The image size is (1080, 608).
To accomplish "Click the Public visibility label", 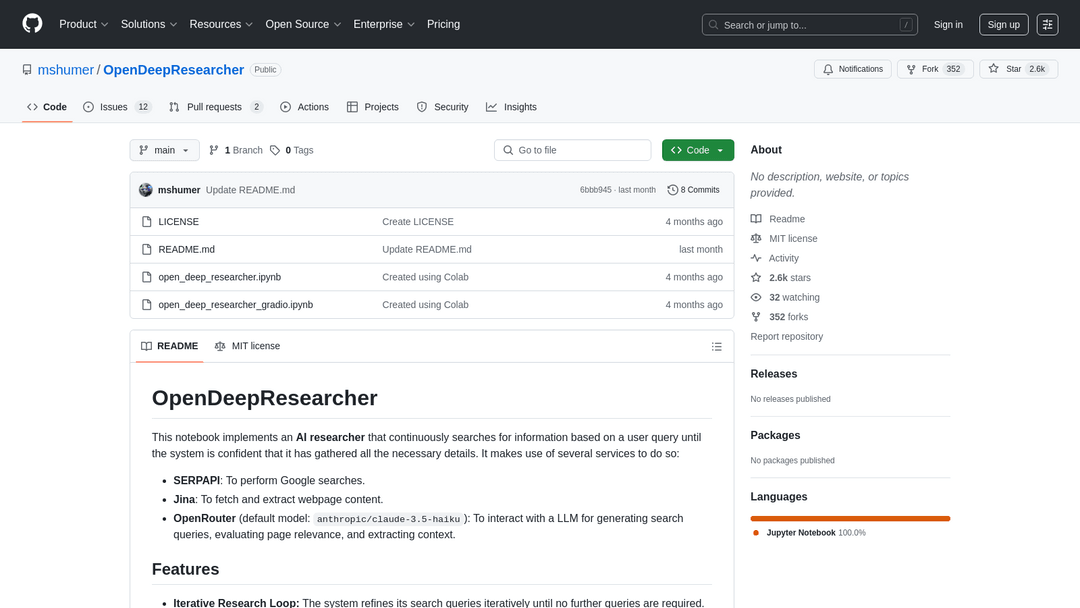I will [265, 70].
